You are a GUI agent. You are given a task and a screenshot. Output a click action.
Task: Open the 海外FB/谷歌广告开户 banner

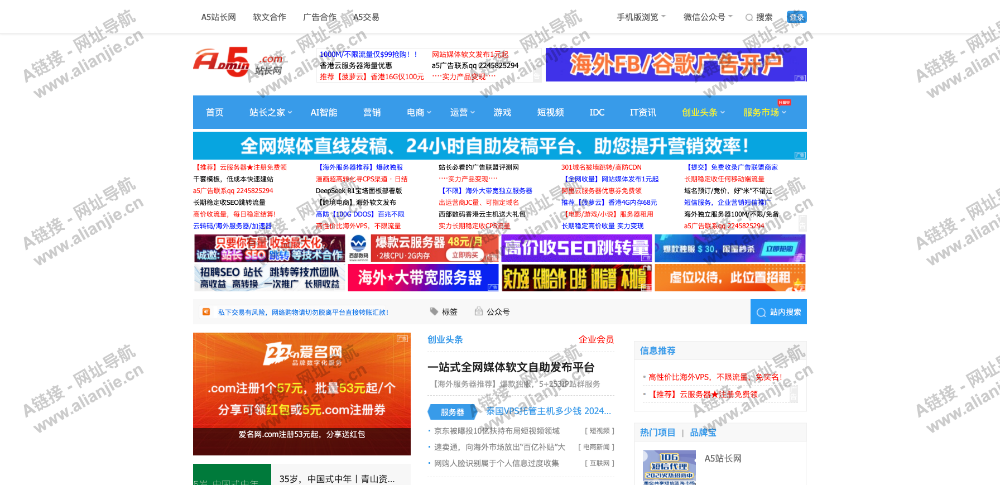tap(676, 64)
